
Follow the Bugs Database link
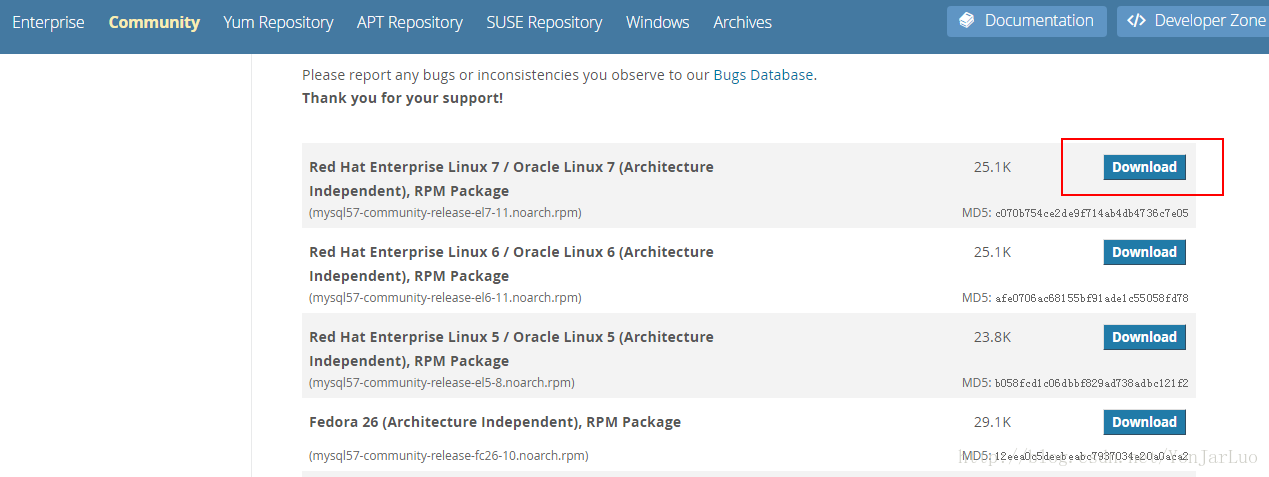click(x=763, y=75)
